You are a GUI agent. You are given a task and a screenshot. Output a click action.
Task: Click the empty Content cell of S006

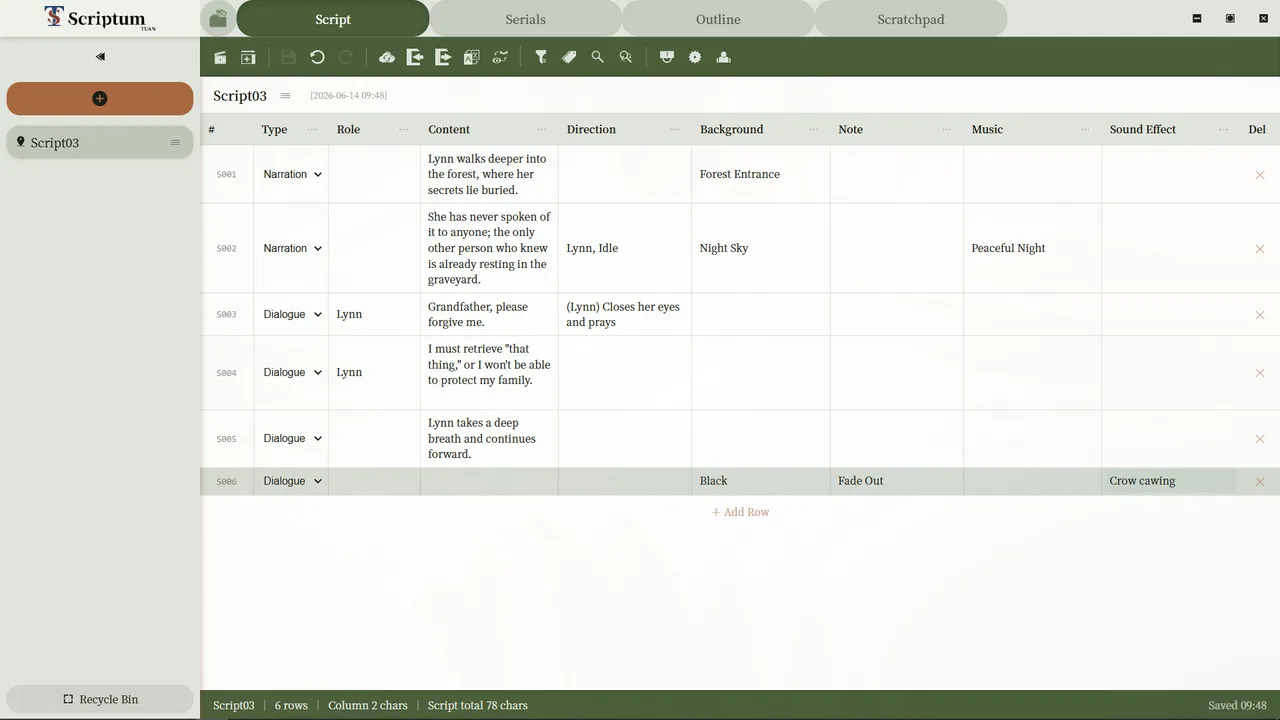(489, 481)
